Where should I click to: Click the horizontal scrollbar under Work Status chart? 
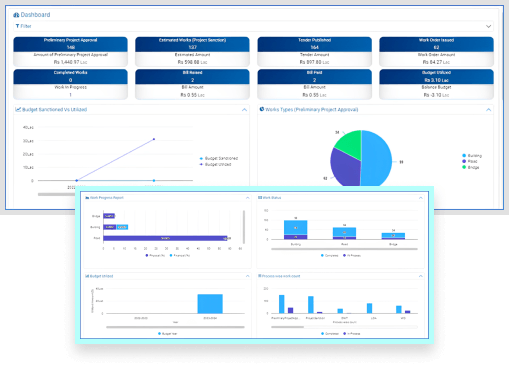pyautogui.click(x=344, y=249)
